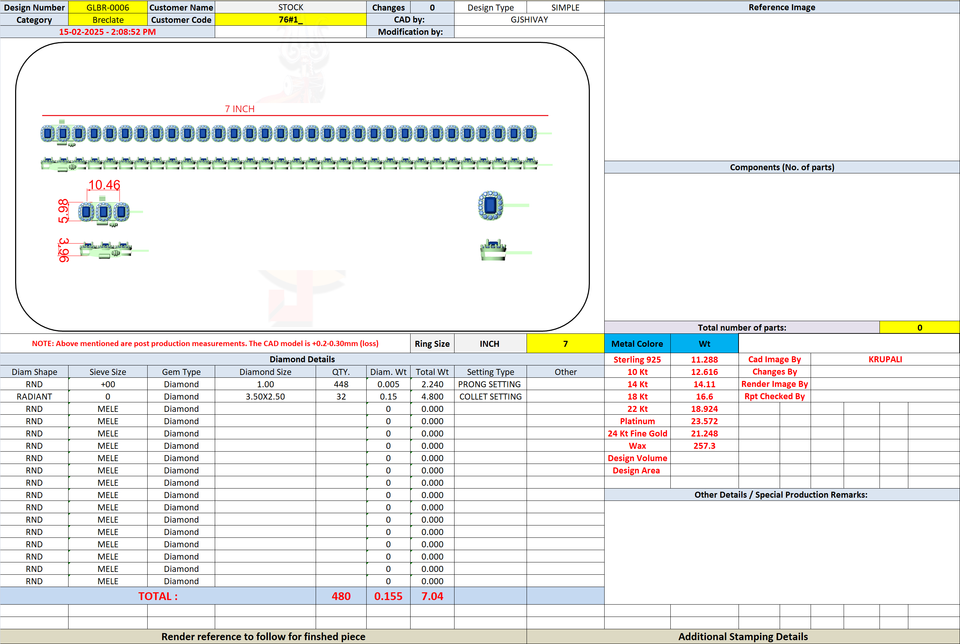
Task: Click the 3.50X2.50 diamond size cell
Action: [x=265, y=397]
